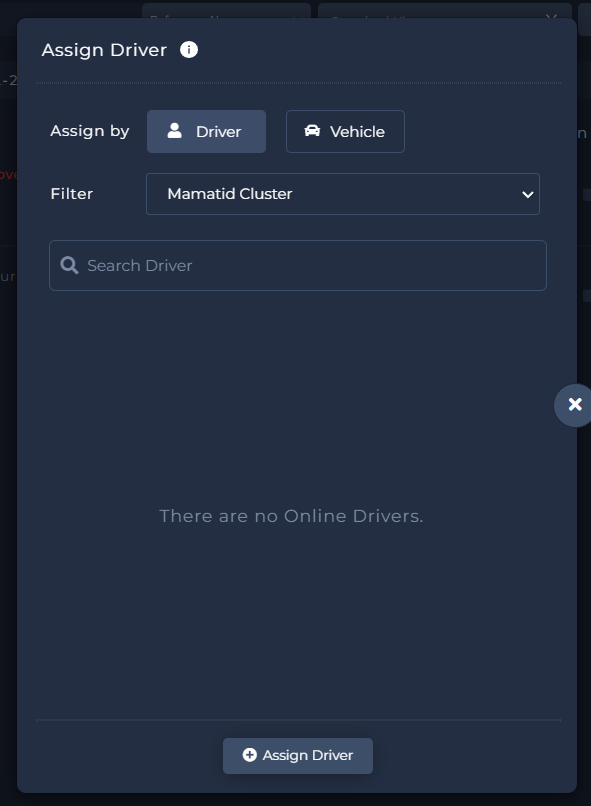
Task: Click the magnifying glass search icon
Action: (69, 265)
